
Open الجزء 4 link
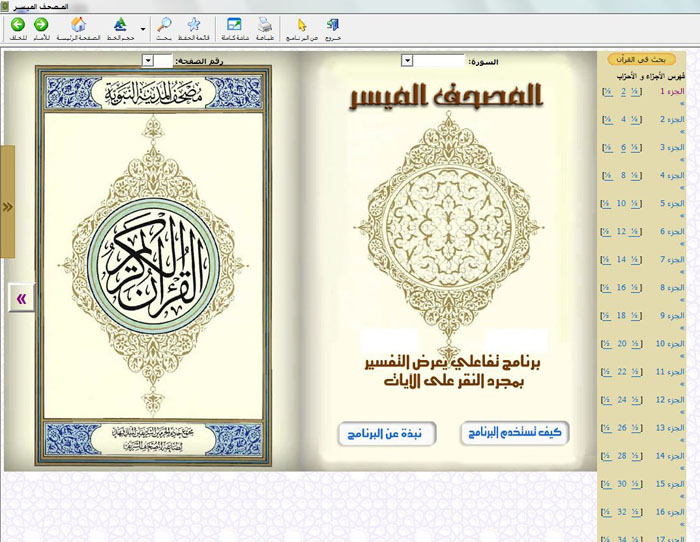(673, 175)
